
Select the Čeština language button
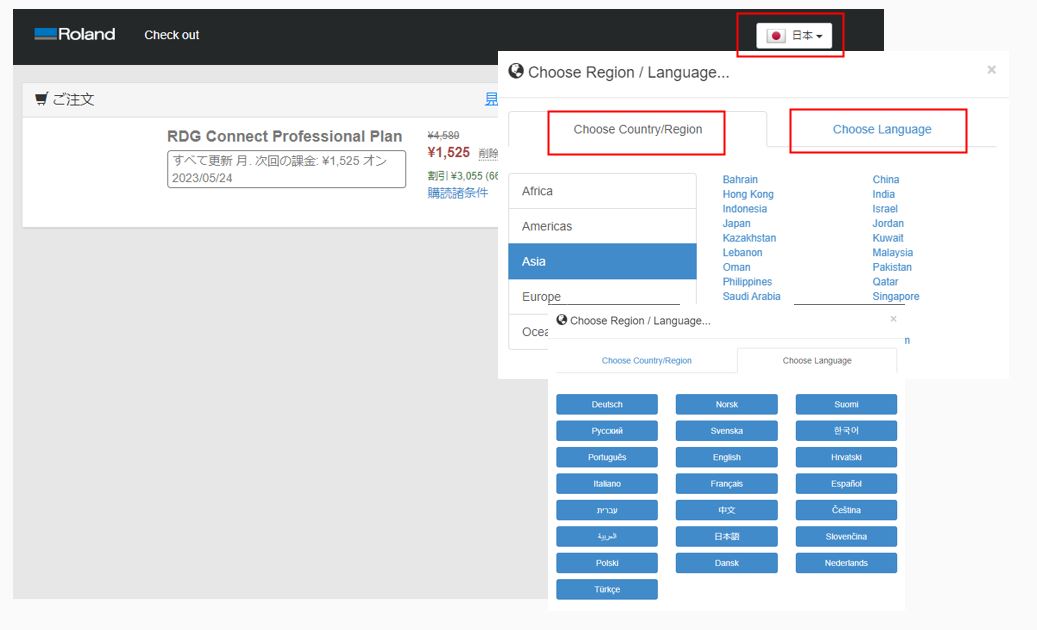846,510
